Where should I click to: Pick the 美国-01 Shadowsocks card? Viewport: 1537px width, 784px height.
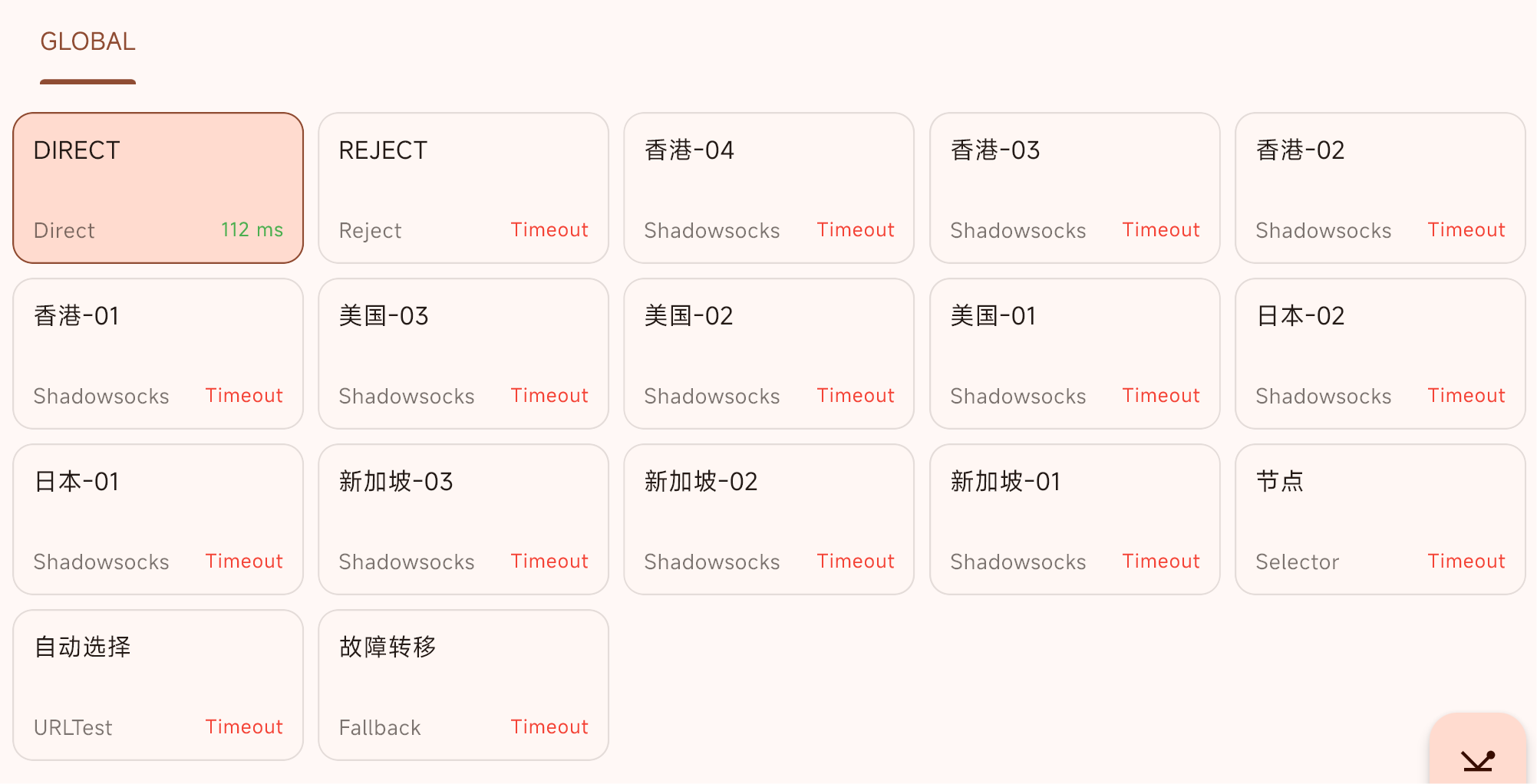[1075, 354]
